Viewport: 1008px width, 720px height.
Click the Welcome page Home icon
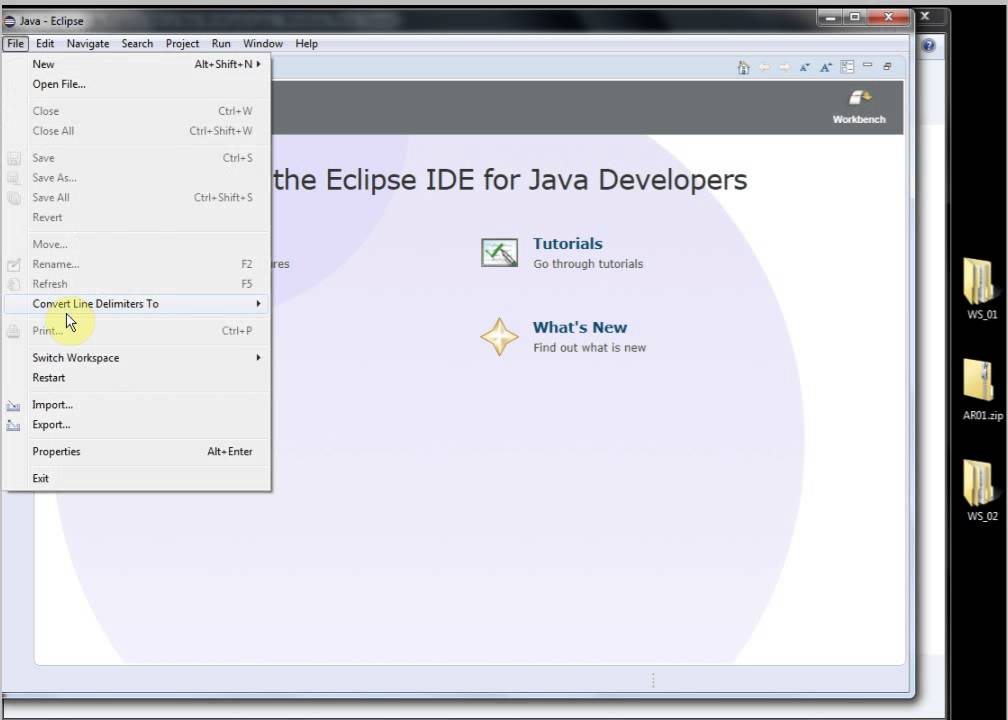[744, 67]
